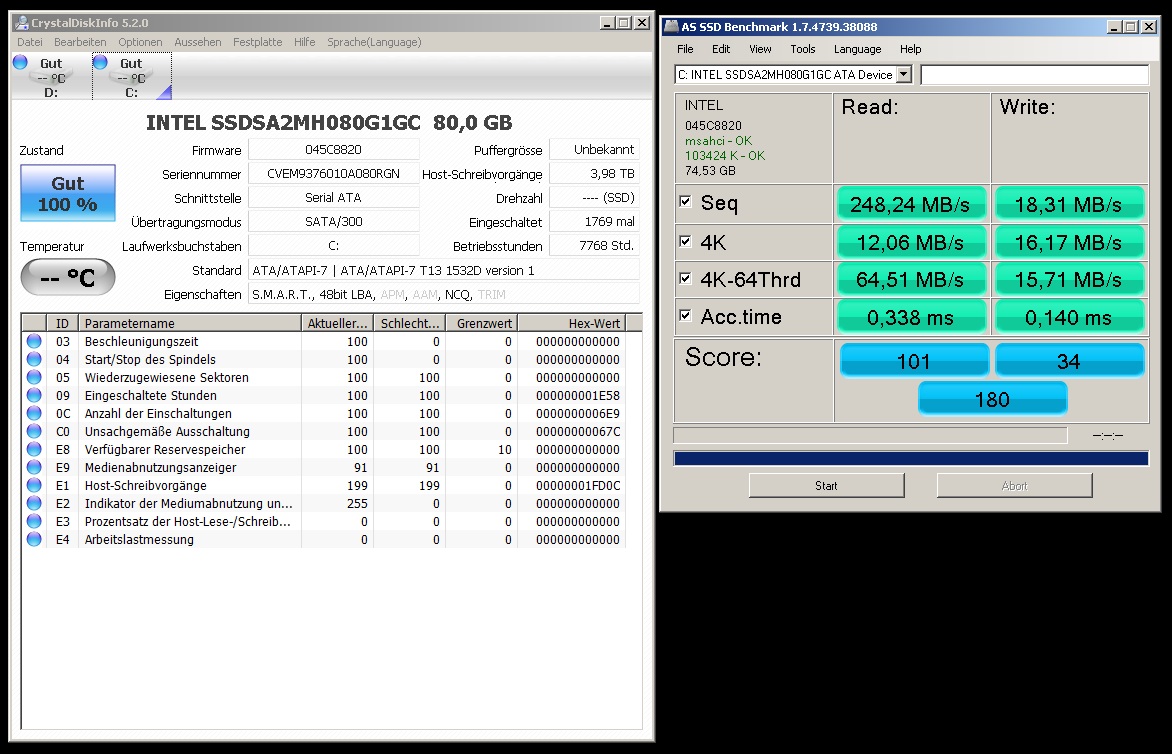Open the Bearbeiten menu
This screenshot has height=754, width=1172.
coord(80,42)
